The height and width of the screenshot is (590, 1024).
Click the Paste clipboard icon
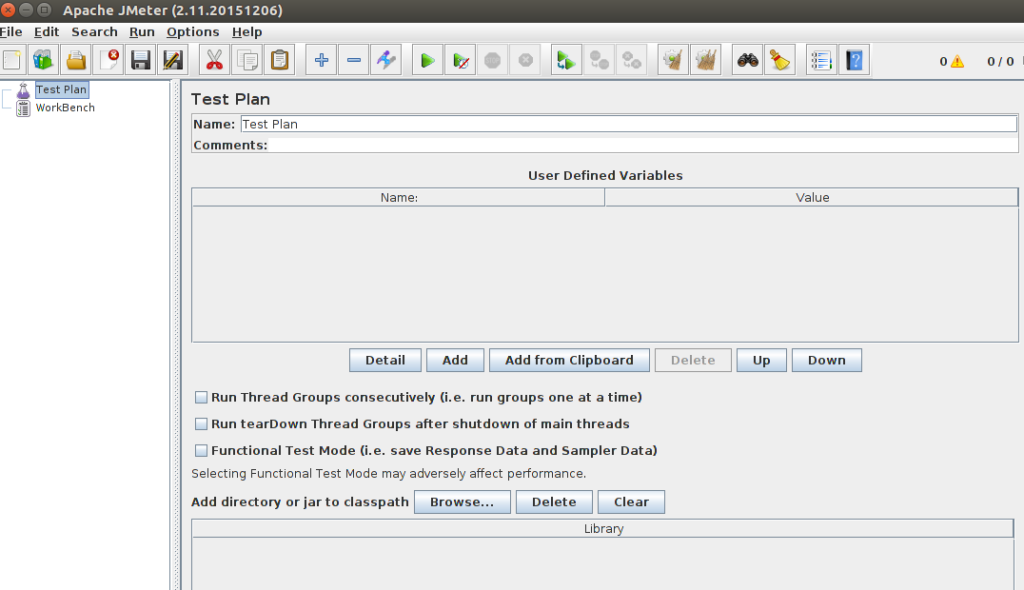click(280, 60)
